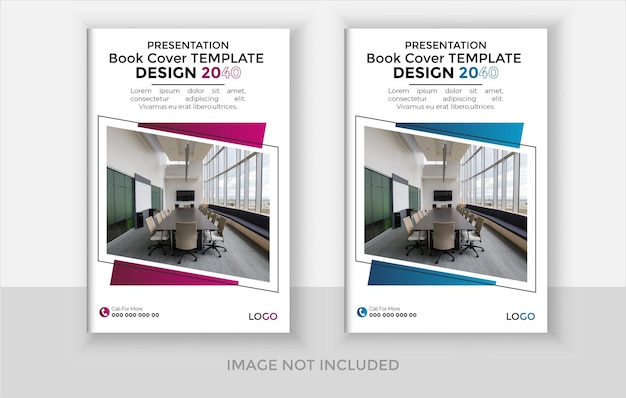
Task: Select the LOGO text on the magenta cover
Action: 263,317
